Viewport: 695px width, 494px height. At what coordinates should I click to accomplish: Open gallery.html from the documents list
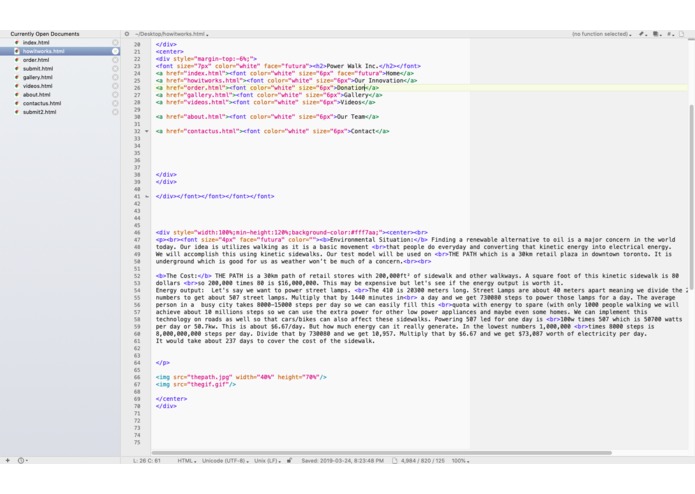point(37,77)
